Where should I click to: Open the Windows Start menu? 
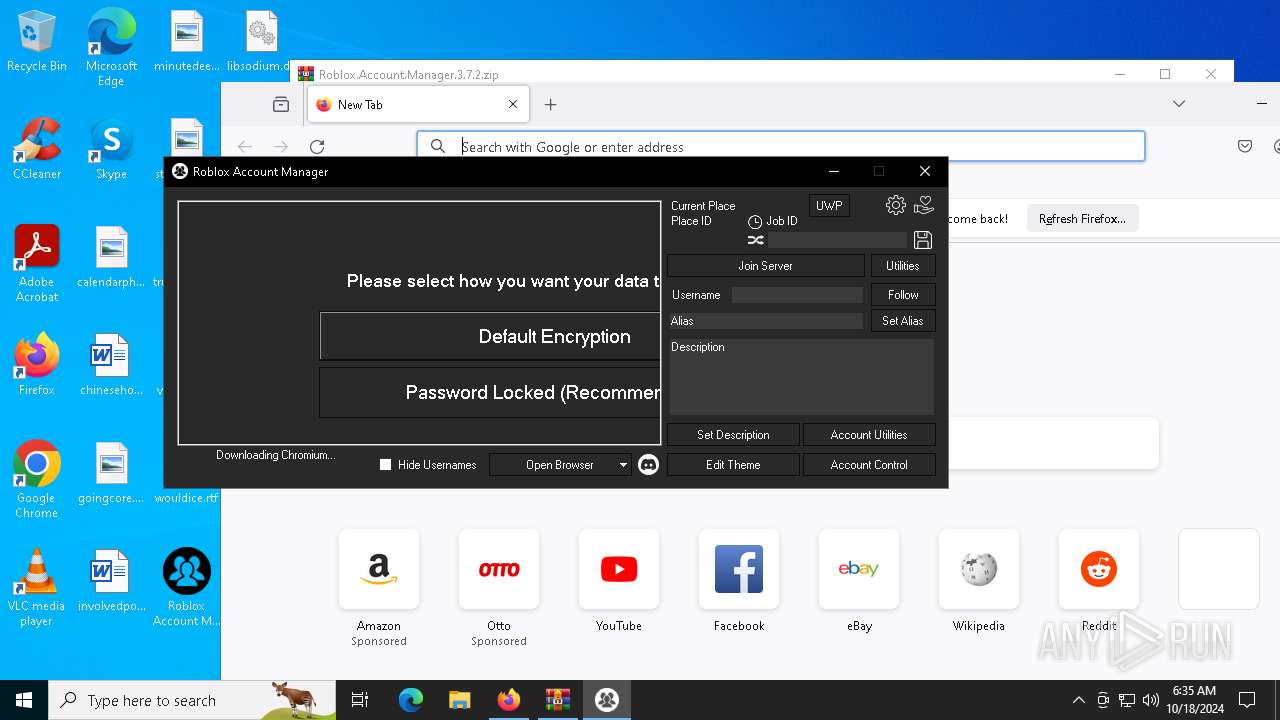(x=24, y=700)
